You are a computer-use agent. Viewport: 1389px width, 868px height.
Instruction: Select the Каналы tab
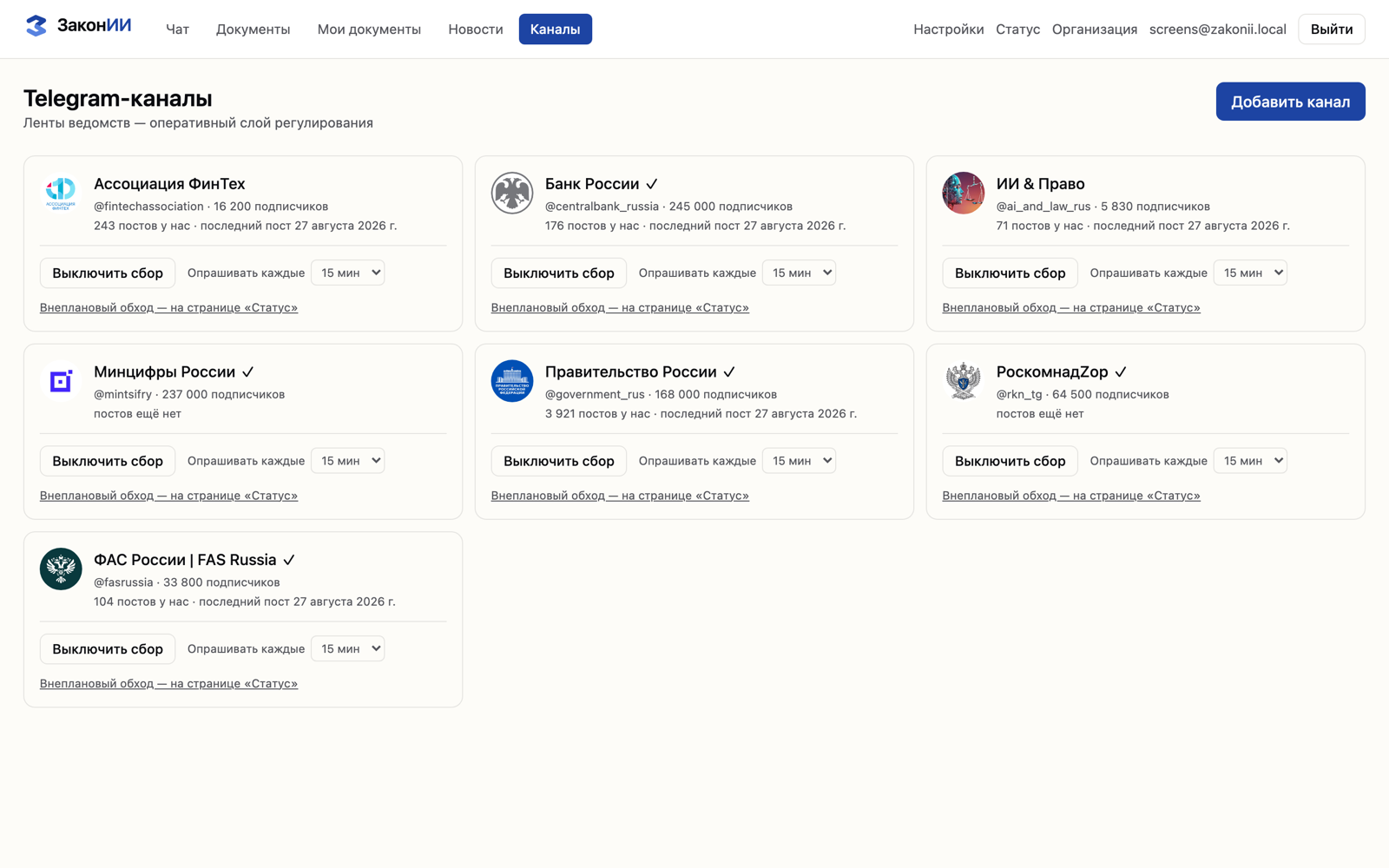point(556,30)
